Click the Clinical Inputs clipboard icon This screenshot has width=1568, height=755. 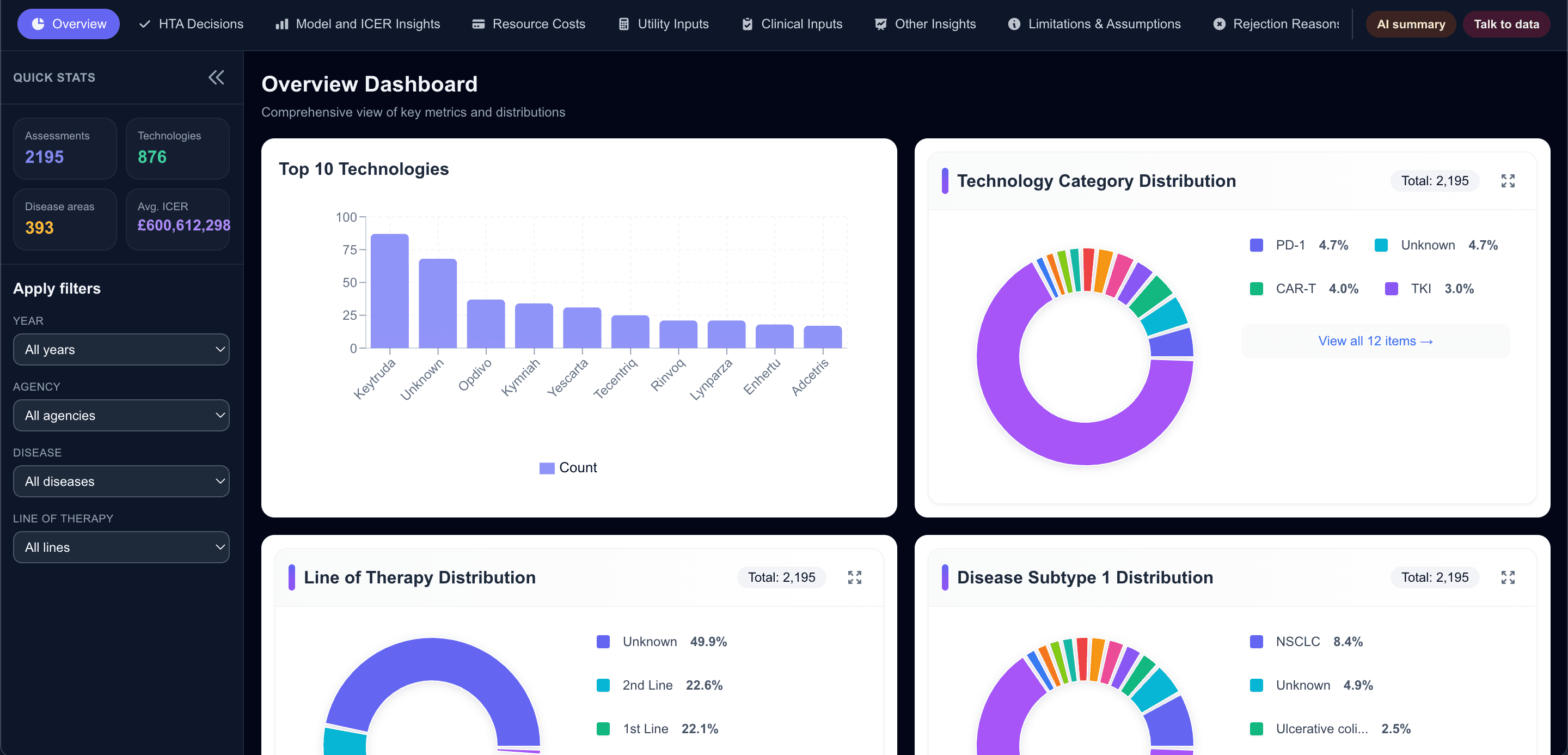tap(748, 24)
